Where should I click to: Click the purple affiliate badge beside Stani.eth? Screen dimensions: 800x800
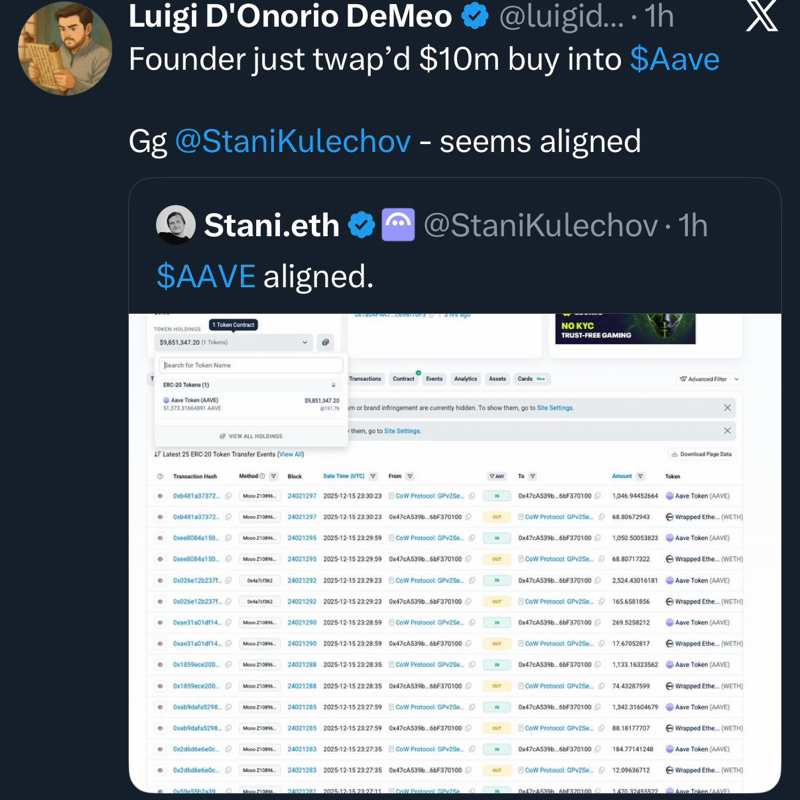(398, 225)
